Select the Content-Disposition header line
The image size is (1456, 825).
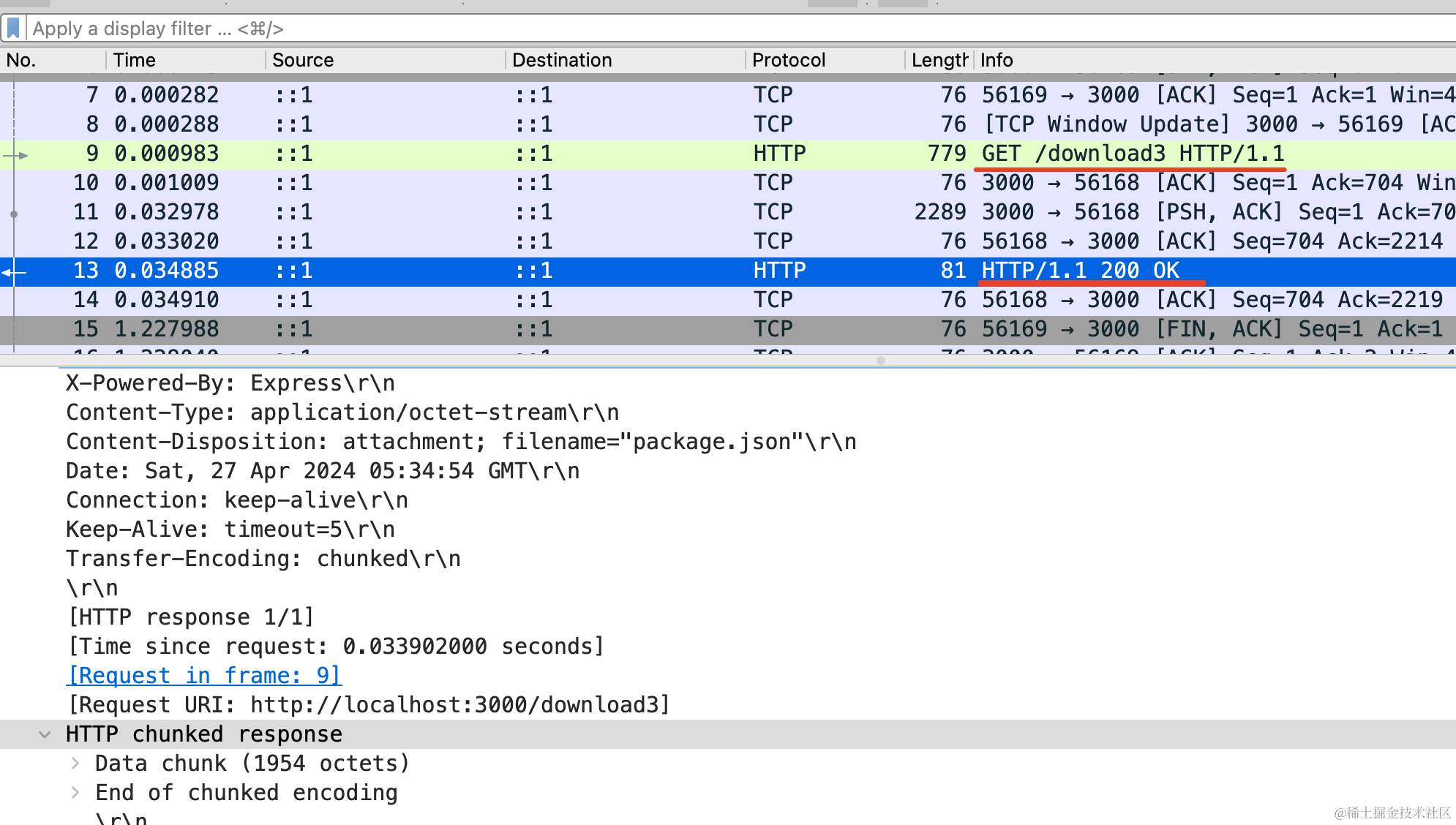coord(461,442)
